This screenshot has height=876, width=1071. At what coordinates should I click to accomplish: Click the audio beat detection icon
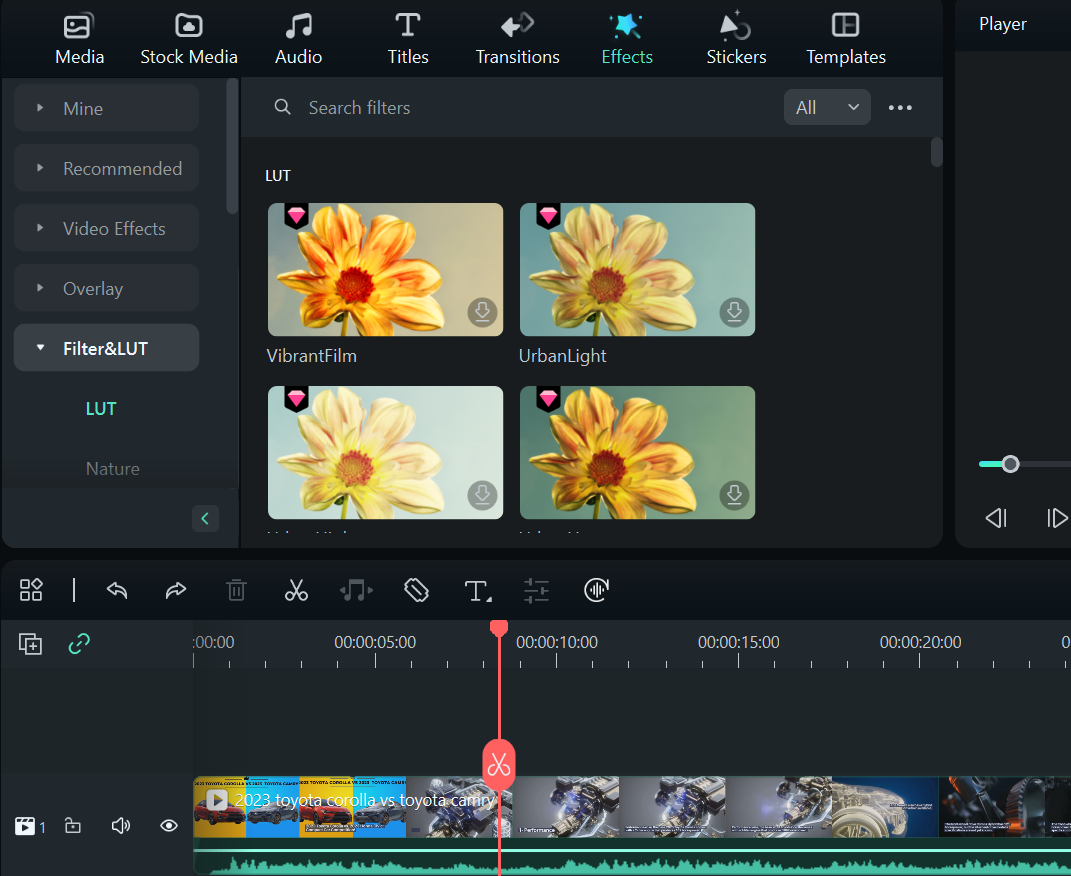pos(357,590)
